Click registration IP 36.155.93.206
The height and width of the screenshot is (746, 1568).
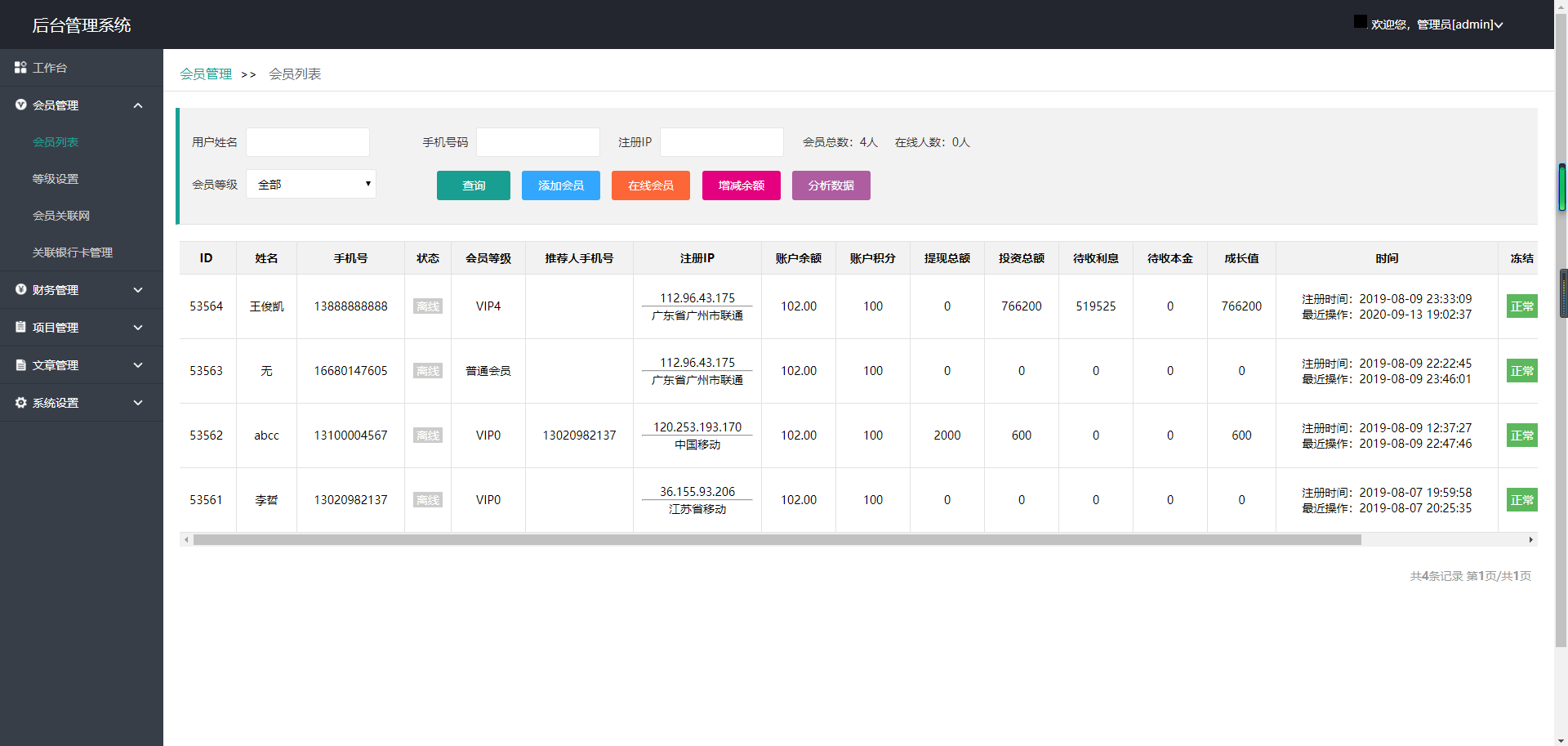(x=697, y=492)
